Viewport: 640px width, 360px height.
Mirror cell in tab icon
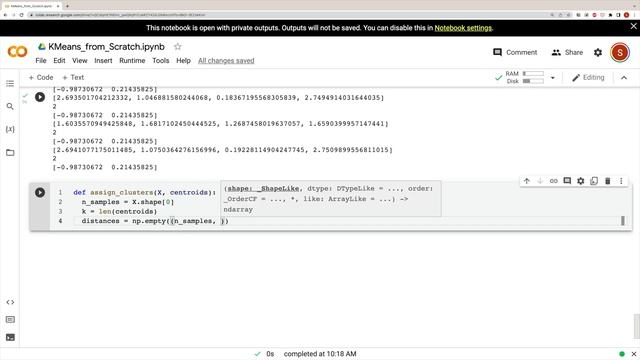pos(594,181)
